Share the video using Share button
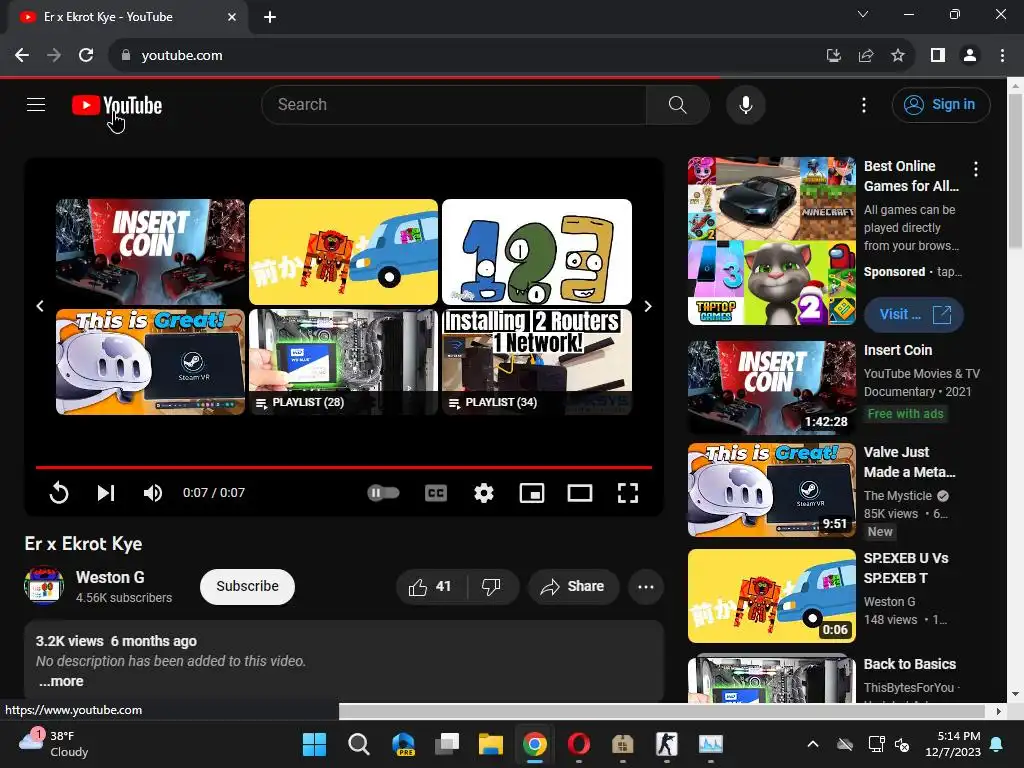Screen dimensions: 1024x768 (x=573, y=586)
